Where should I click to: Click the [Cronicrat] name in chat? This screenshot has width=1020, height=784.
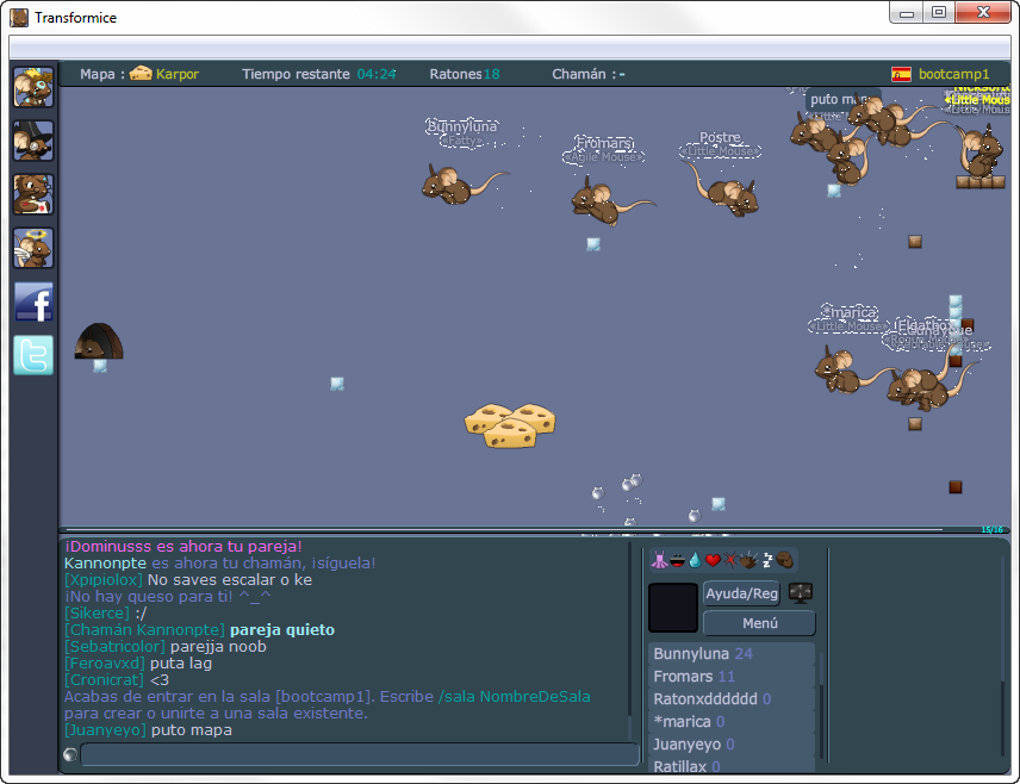[x=104, y=680]
